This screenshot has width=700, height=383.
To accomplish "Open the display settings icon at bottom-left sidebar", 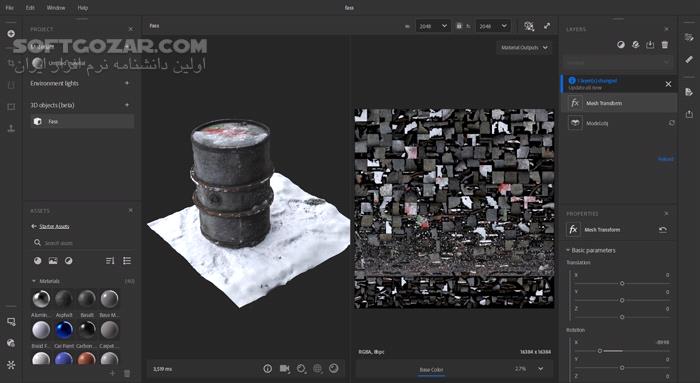I will pyautogui.click(x=11, y=321).
